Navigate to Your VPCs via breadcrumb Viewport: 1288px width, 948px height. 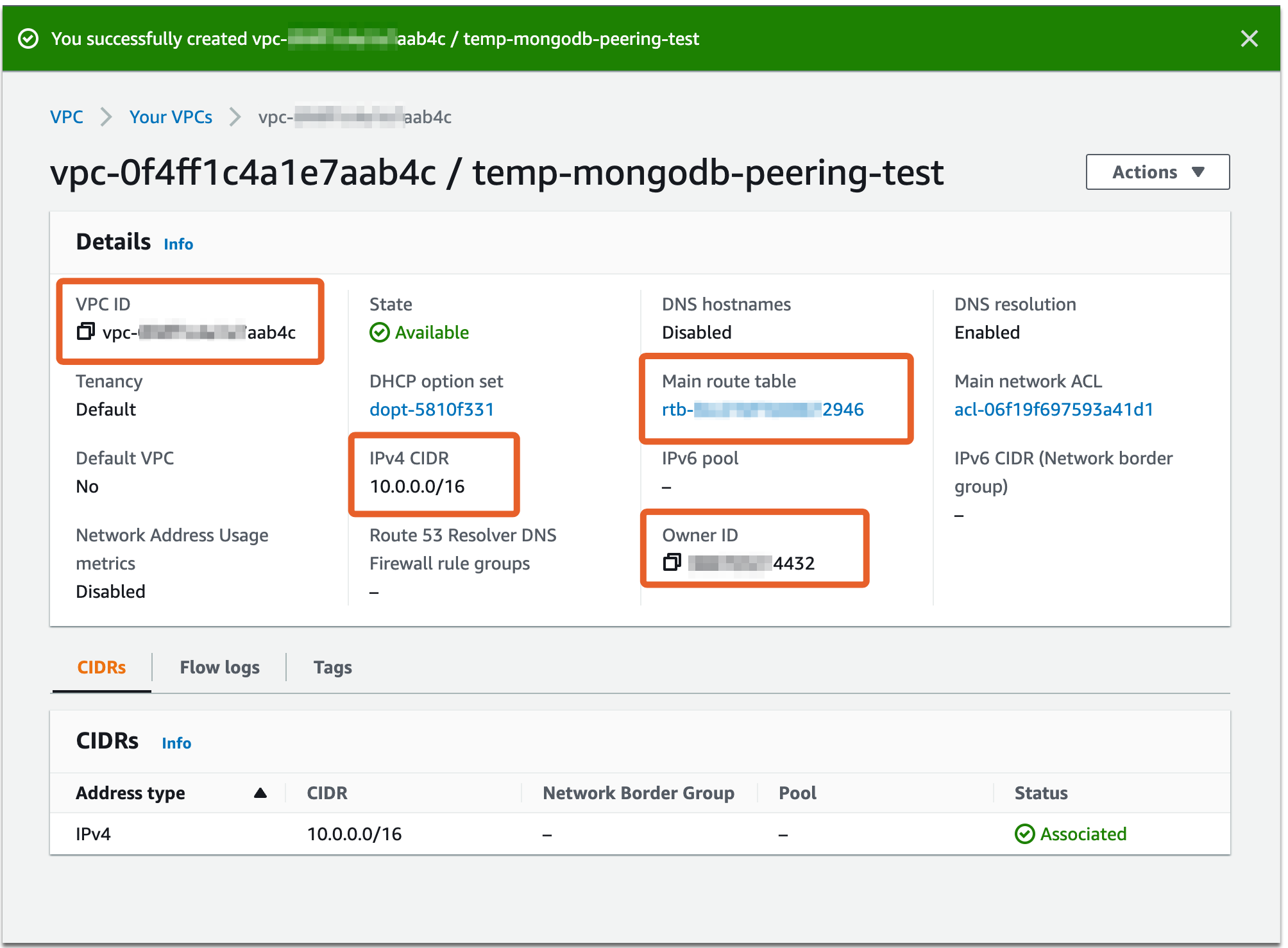171,117
